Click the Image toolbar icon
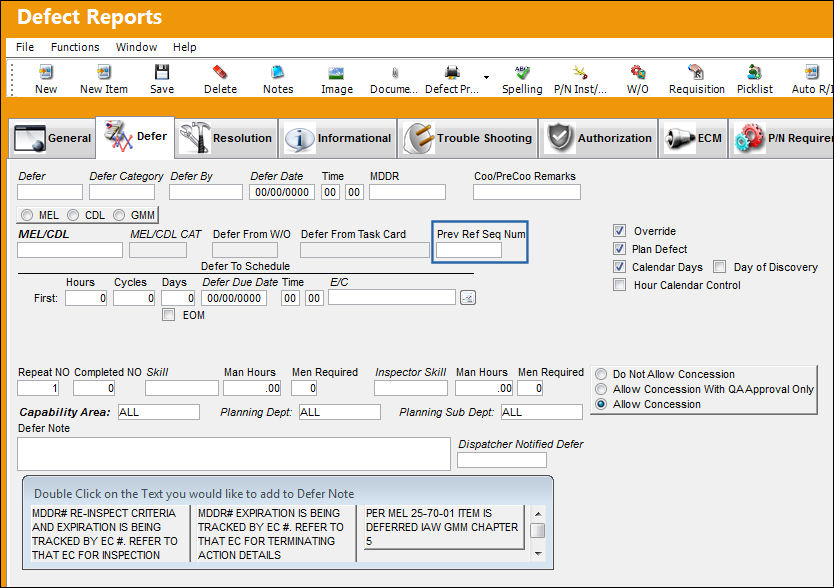 [x=336, y=72]
